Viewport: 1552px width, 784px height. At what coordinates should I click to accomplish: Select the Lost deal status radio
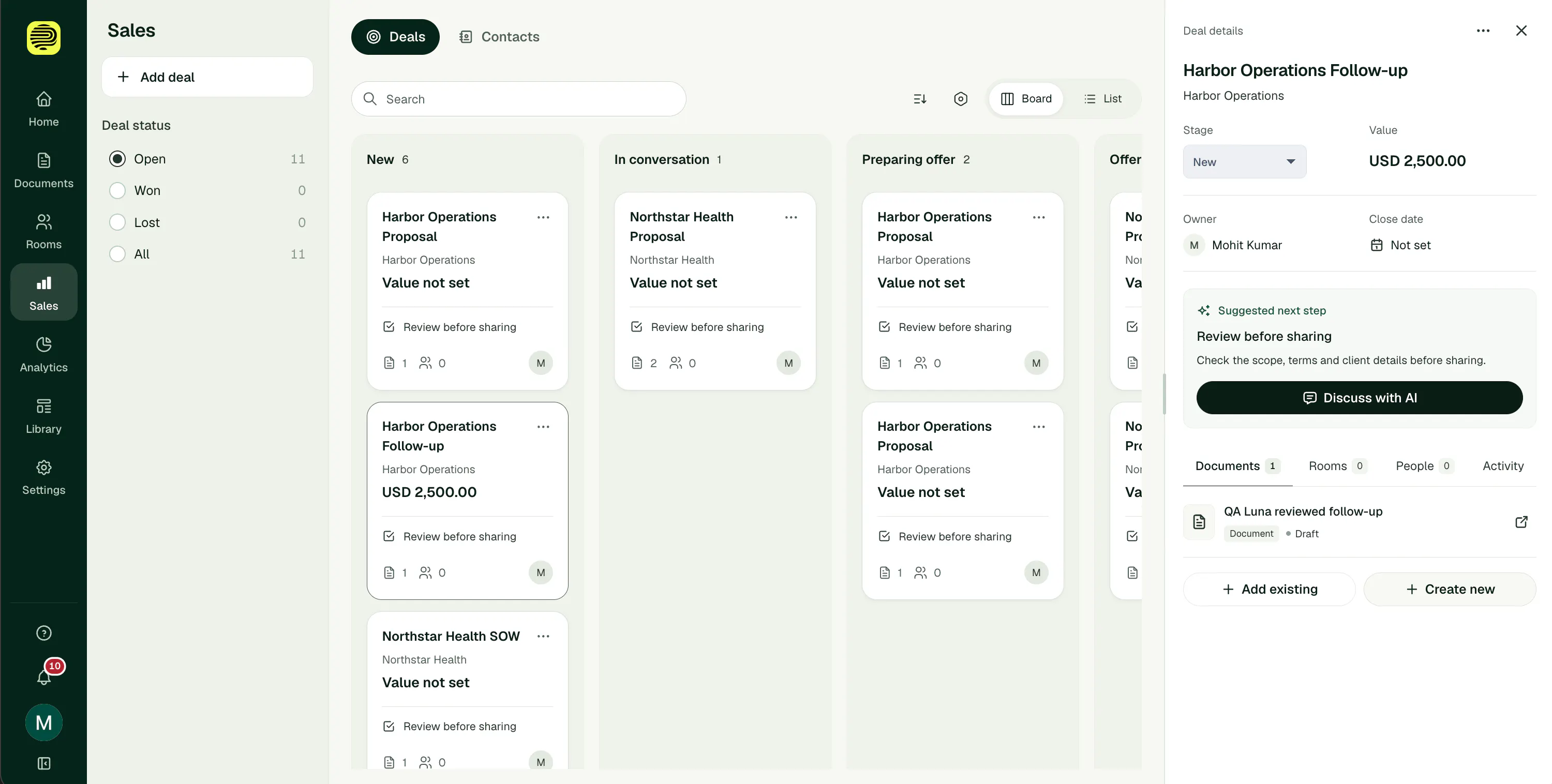point(117,222)
